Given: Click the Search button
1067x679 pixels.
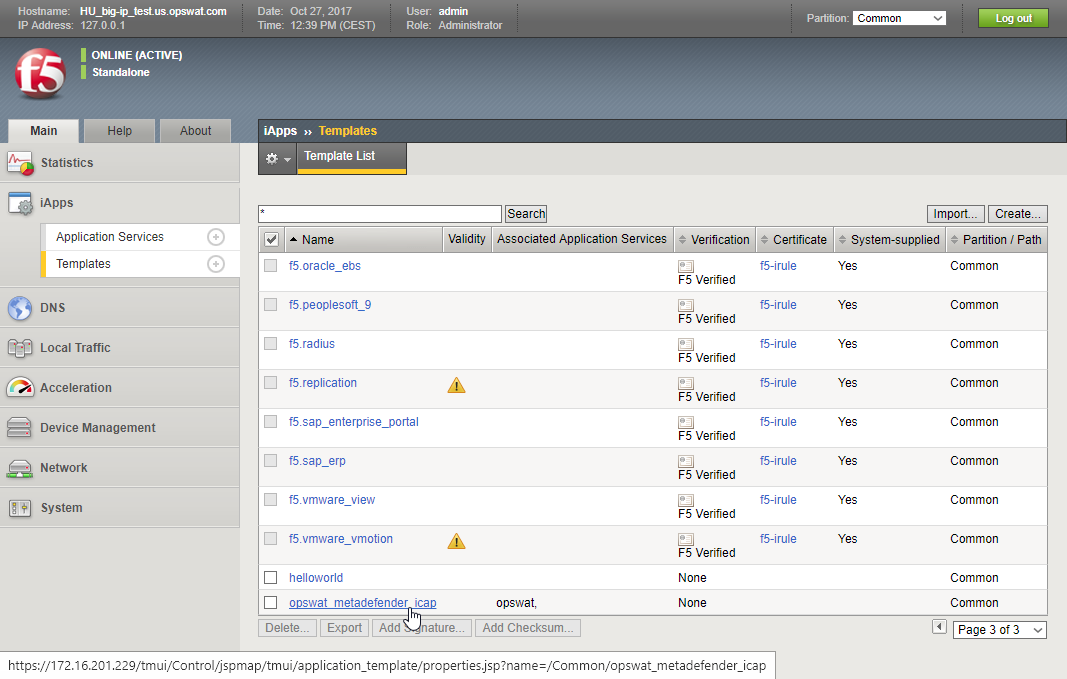Looking at the screenshot, I should tap(526, 214).
